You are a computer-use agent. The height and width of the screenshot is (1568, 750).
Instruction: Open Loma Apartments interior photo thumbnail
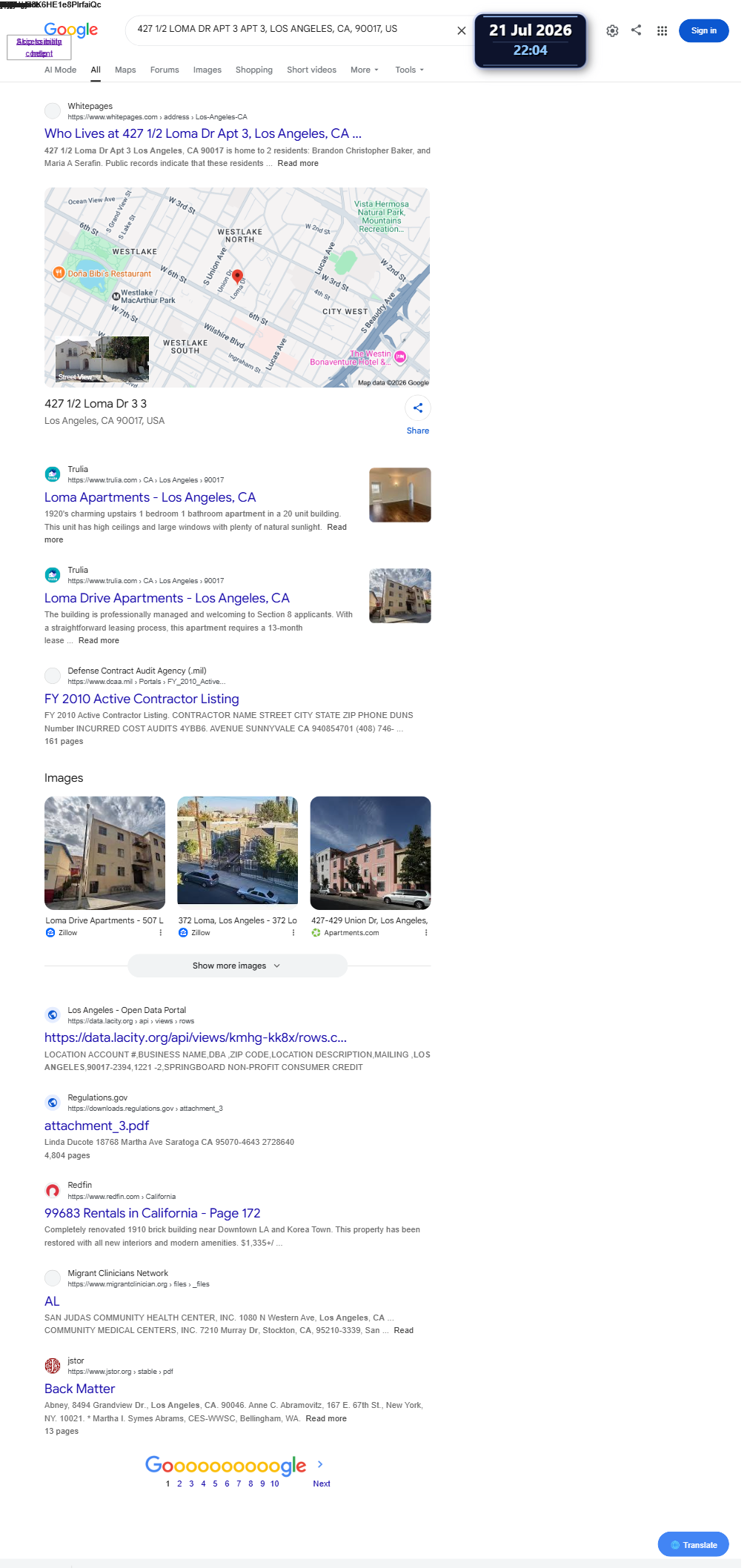point(400,495)
